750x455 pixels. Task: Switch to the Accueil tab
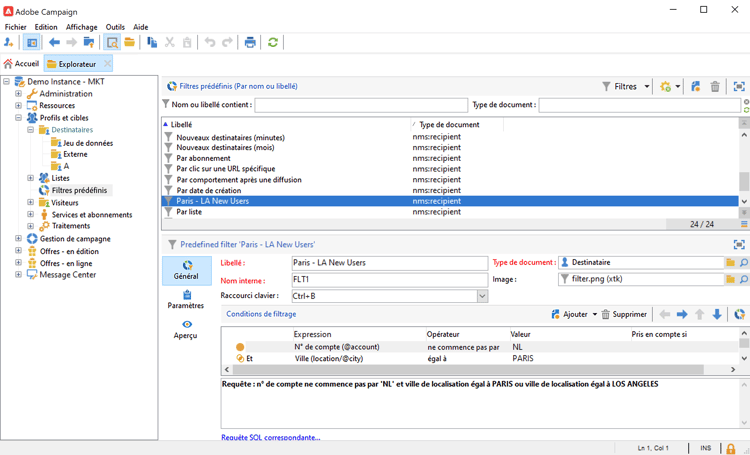point(22,64)
